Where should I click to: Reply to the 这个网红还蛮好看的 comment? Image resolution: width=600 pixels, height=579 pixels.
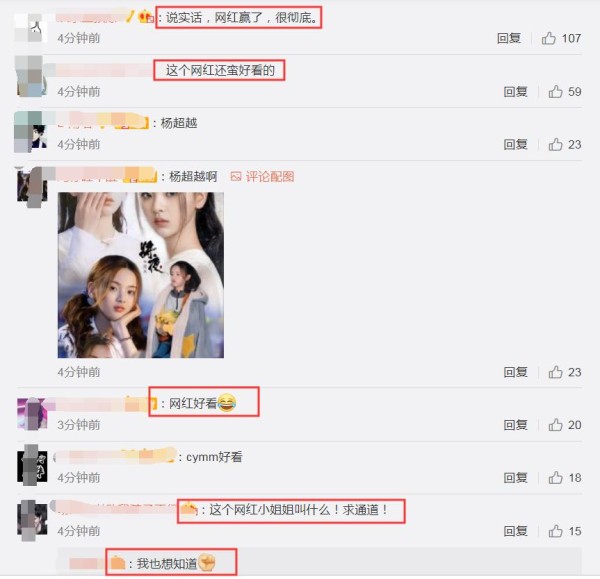point(515,91)
